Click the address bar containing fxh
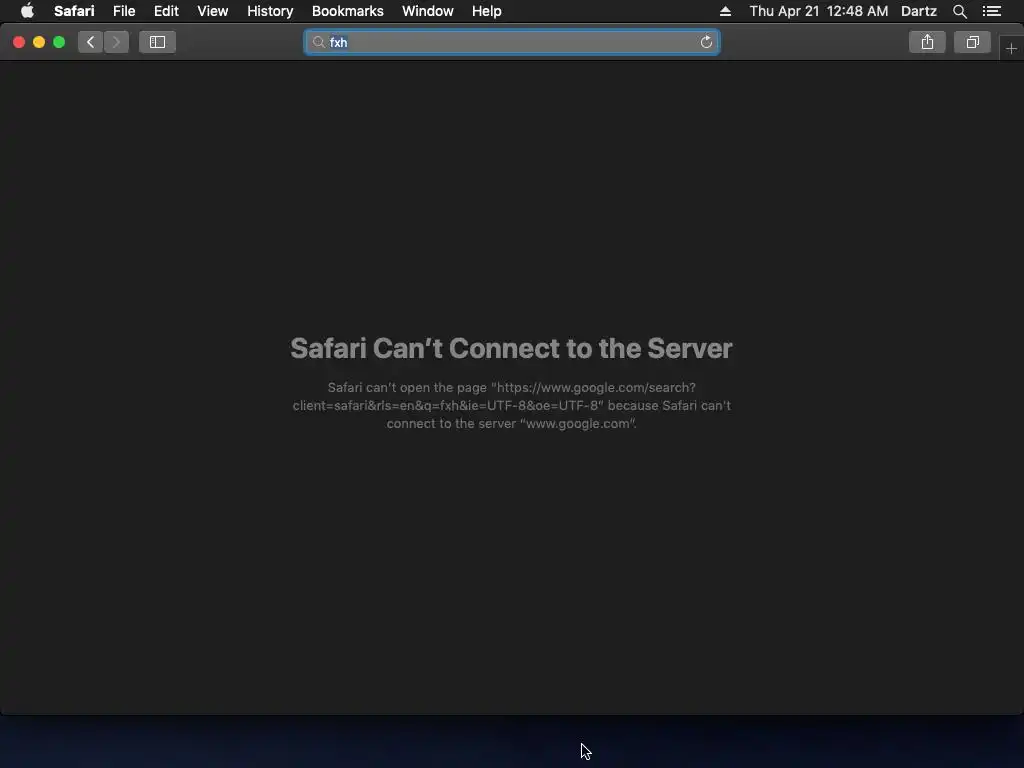This screenshot has width=1024, height=768. 512,42
